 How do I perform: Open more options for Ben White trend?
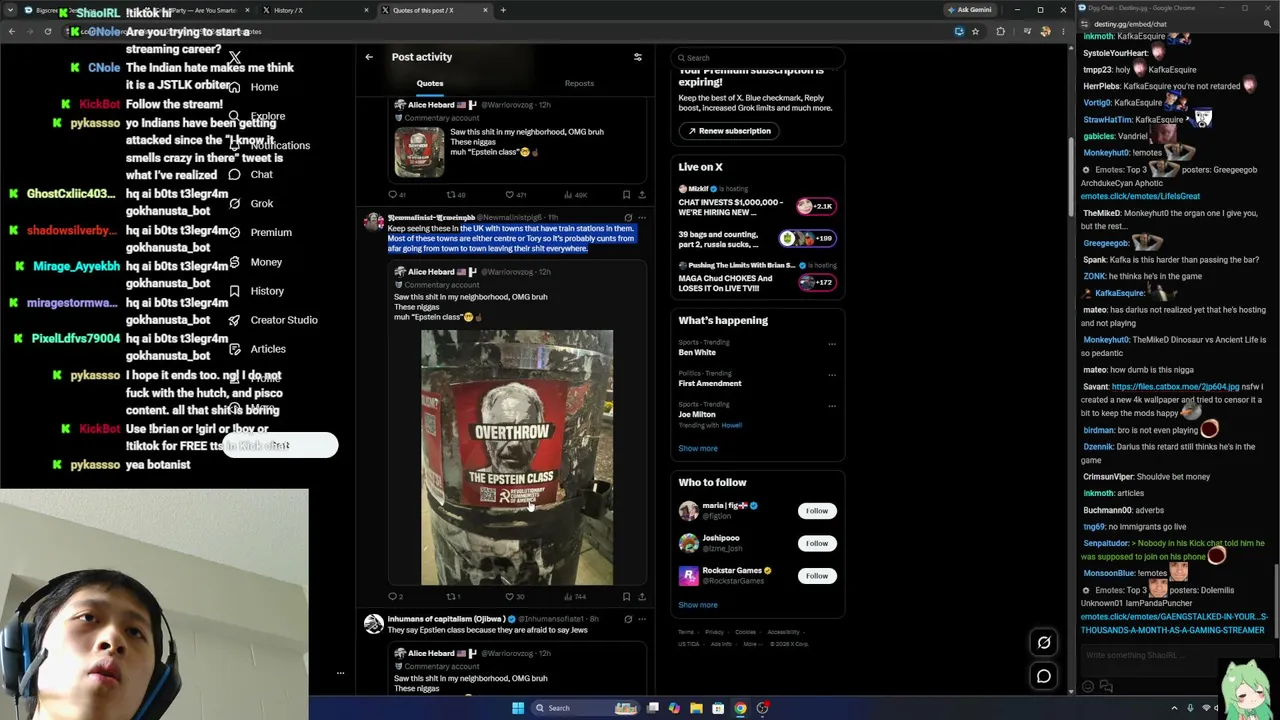pyautogui.click(x=831, y=344)
